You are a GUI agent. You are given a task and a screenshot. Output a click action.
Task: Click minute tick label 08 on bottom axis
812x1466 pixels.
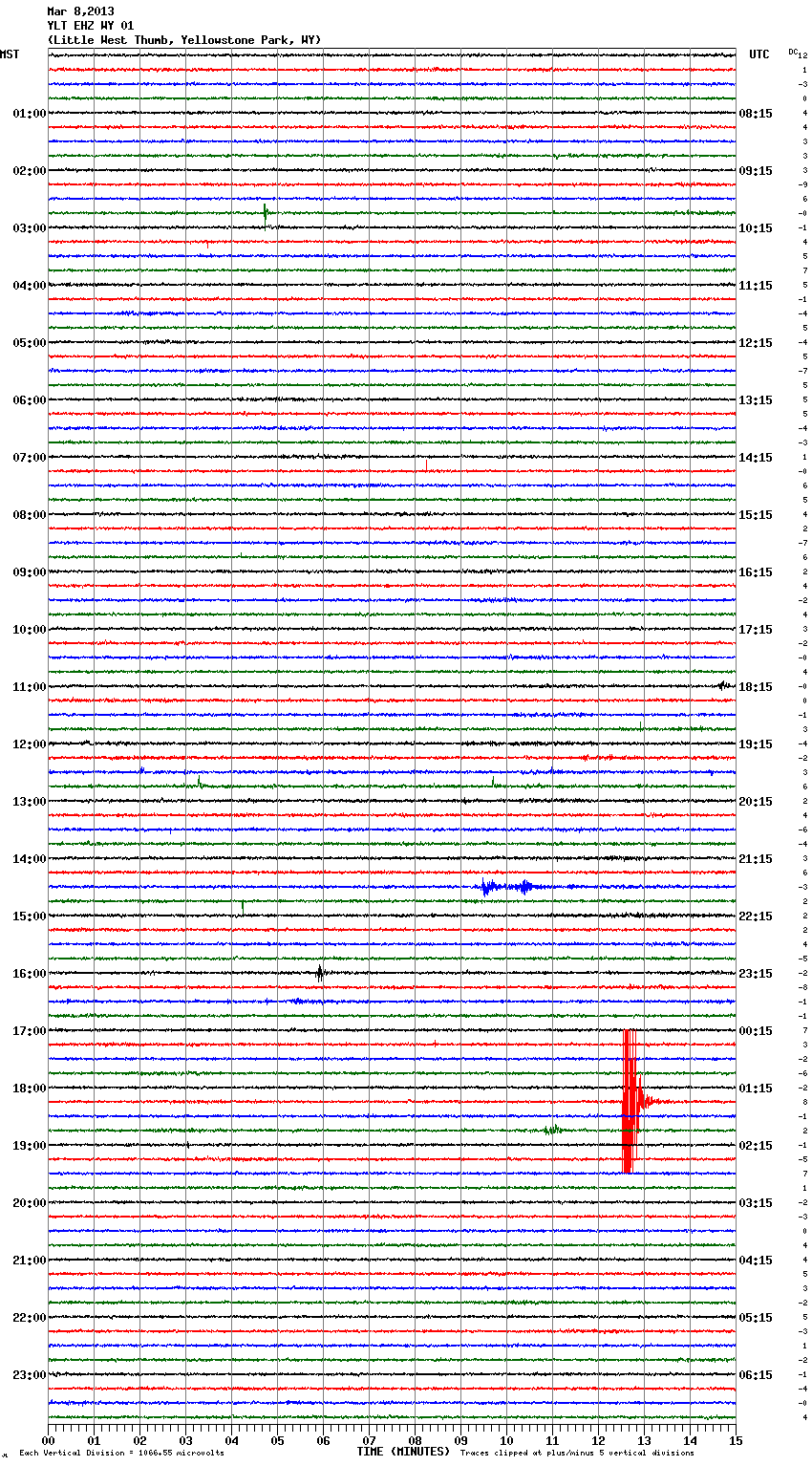tap(415, 1440)
